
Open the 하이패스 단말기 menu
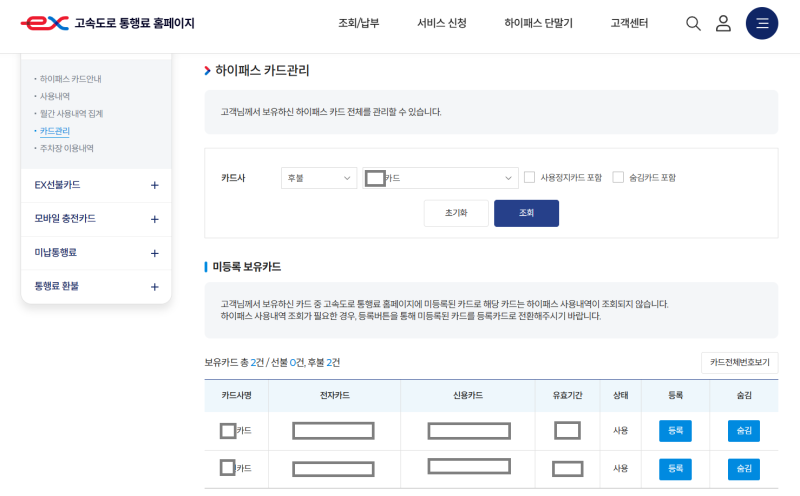point(538,23)
